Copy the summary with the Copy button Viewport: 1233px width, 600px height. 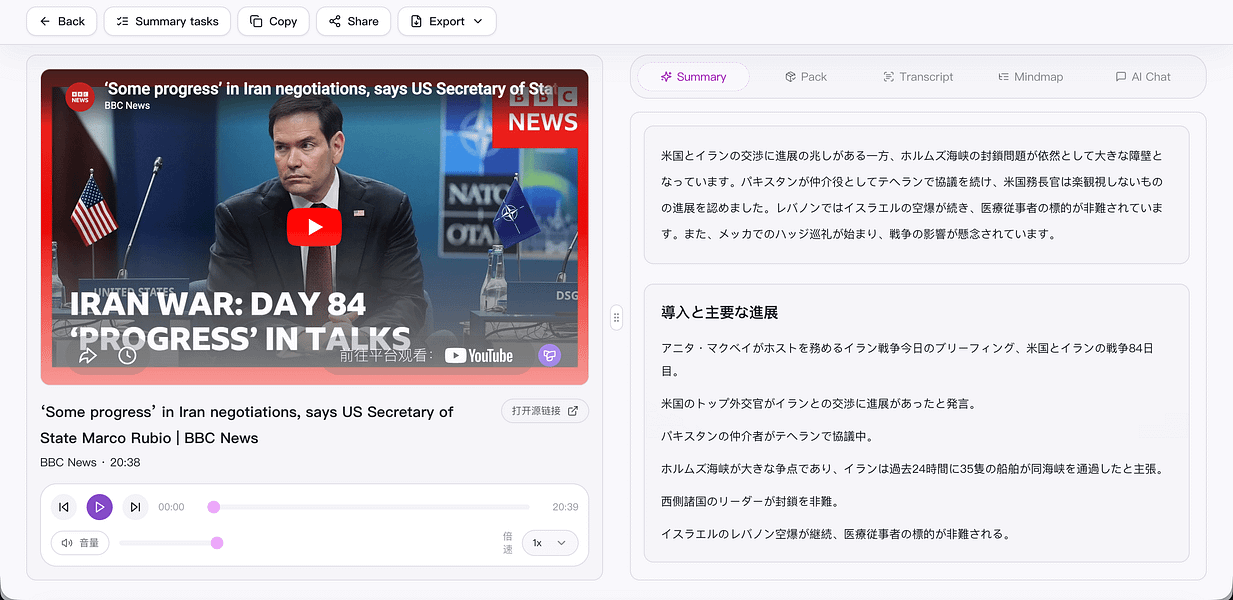[273, 21]
